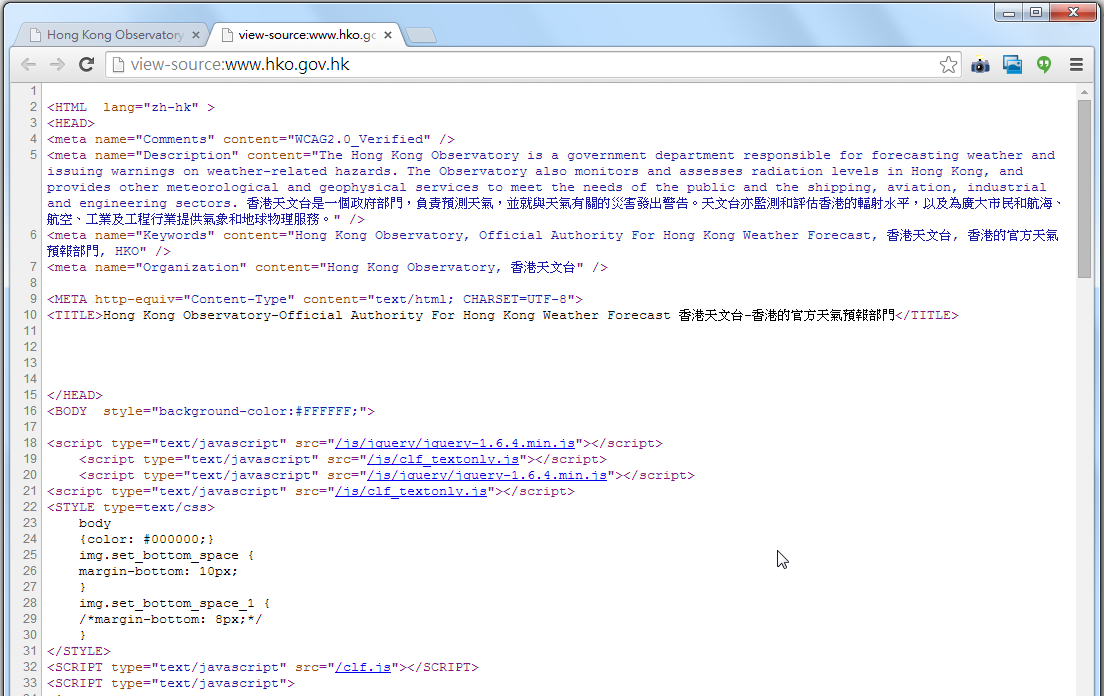Close the view-source tab
Image resolution: width=1104 pixels, height=696 pixels.
pos(388,34)
